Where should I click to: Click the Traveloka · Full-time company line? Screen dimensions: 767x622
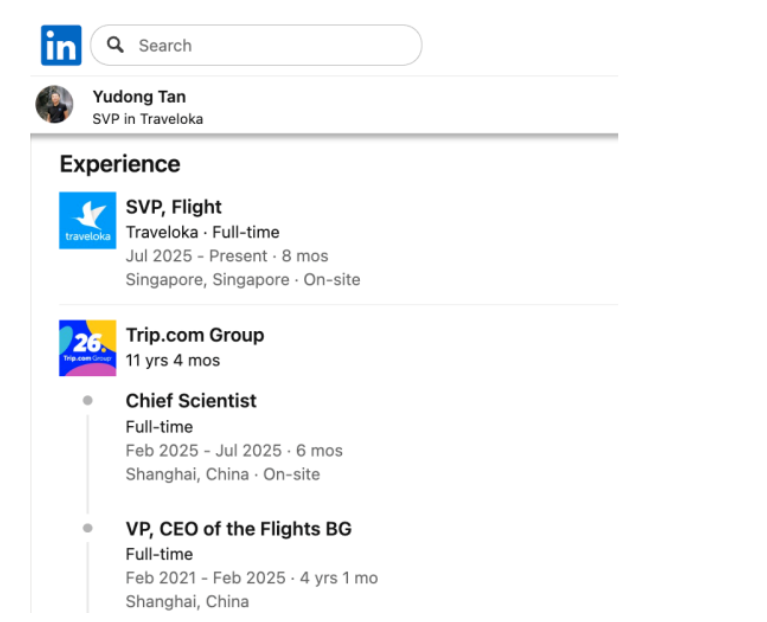pyautogui.click(x=202, y=232)
